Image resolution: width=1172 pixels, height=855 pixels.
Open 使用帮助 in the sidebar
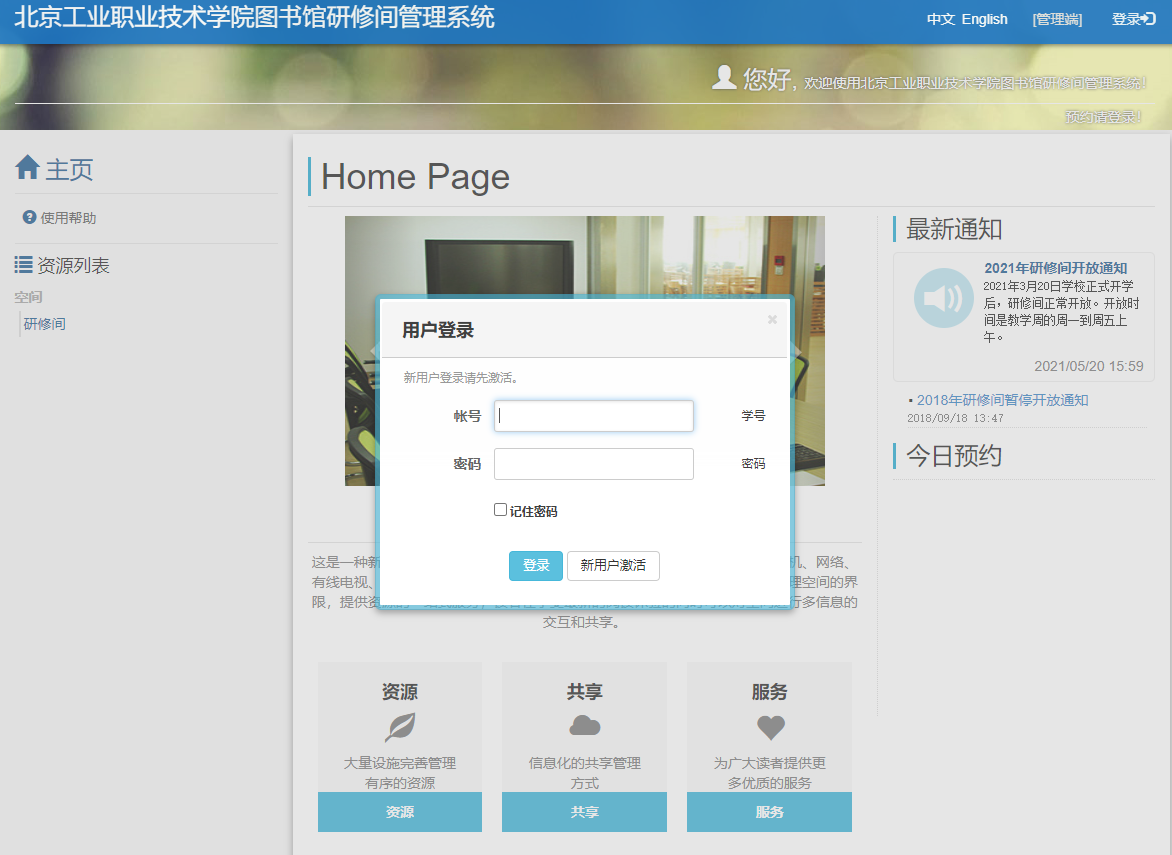coord(68,218)
